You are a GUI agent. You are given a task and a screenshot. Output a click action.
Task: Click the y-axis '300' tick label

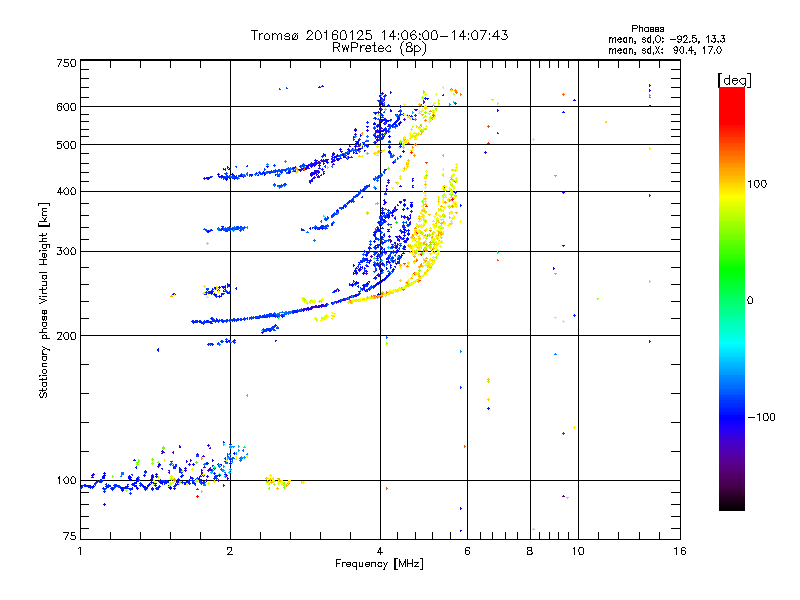[66, 251]
